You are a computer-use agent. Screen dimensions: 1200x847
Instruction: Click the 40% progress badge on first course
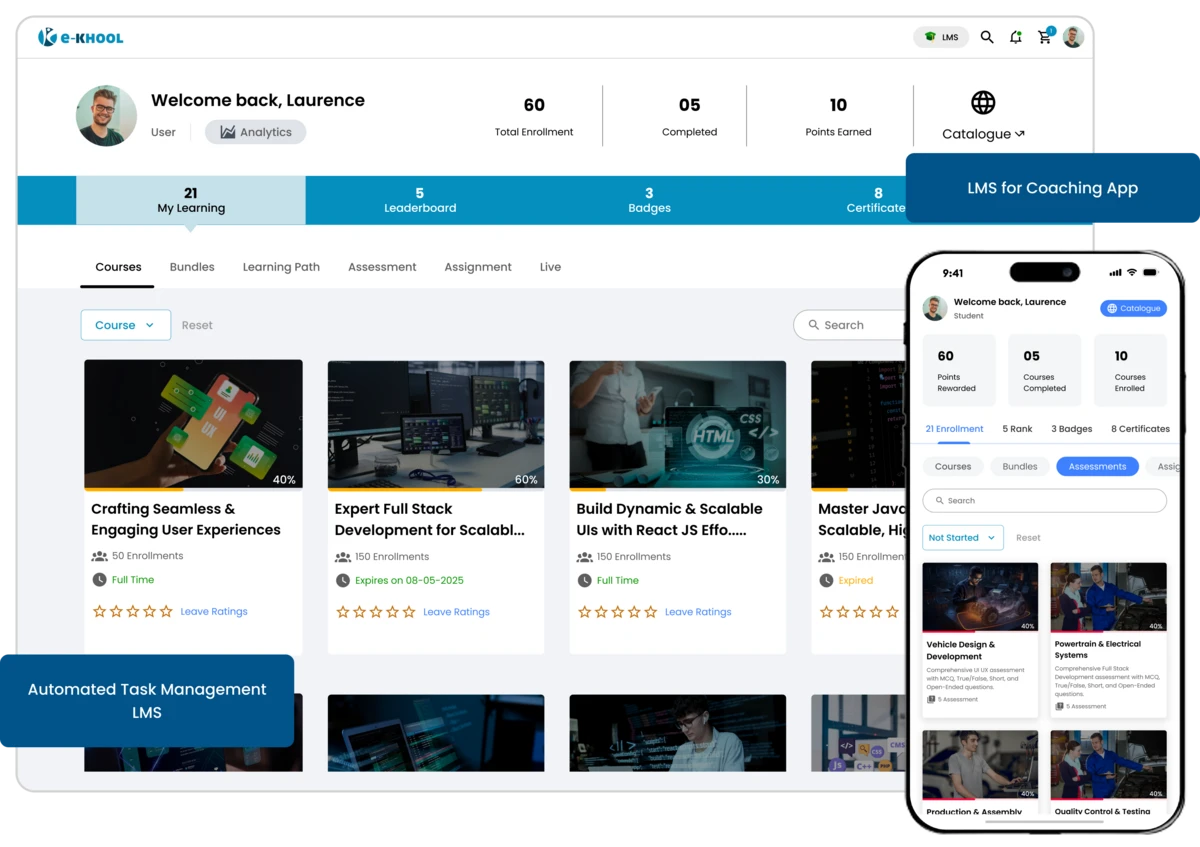[x=284, y=481]
